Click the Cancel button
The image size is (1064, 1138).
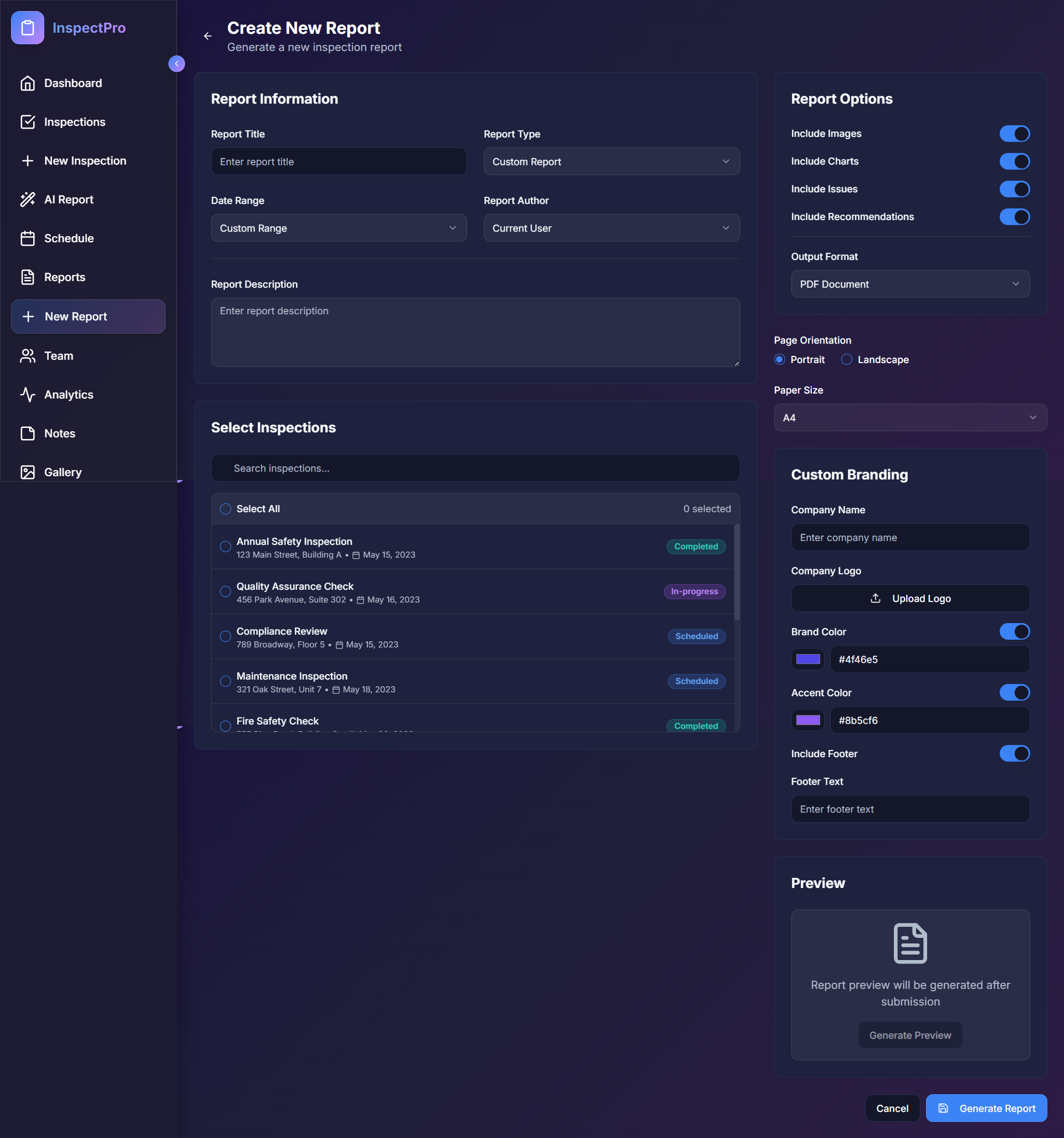point(892,1108)
